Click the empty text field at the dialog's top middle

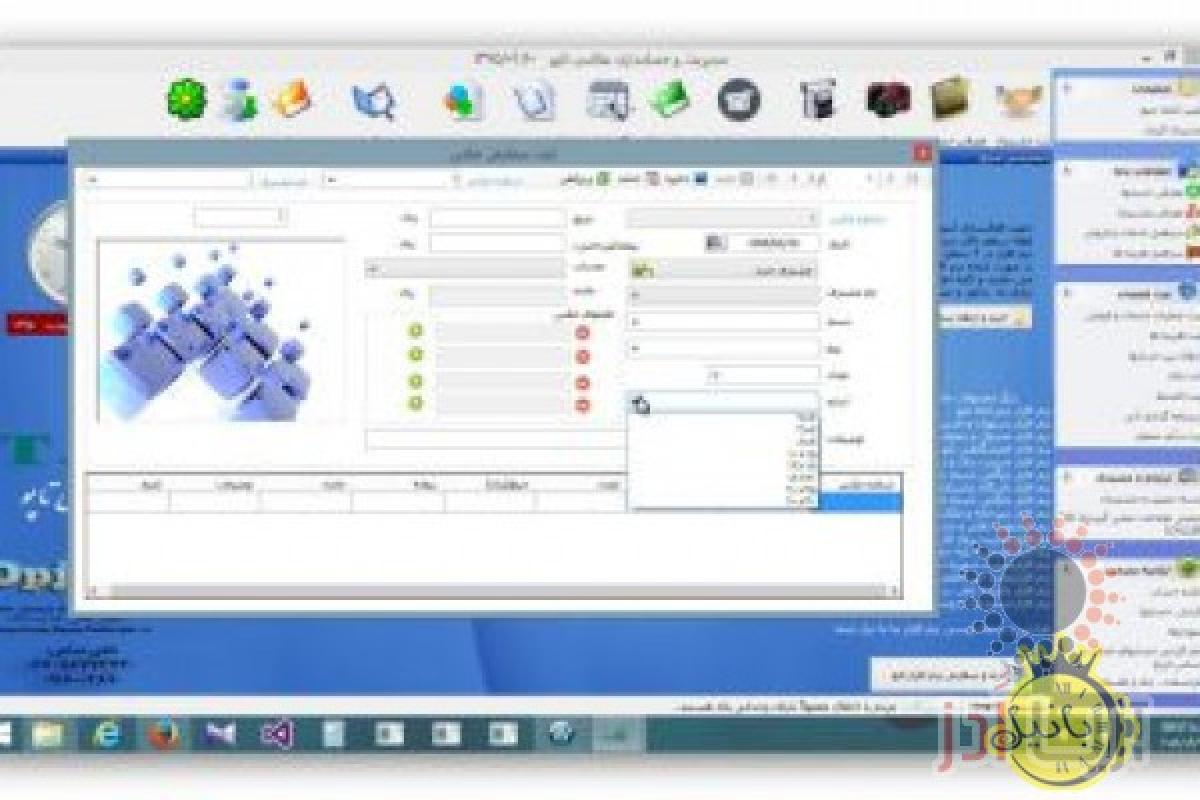[498, 217]
